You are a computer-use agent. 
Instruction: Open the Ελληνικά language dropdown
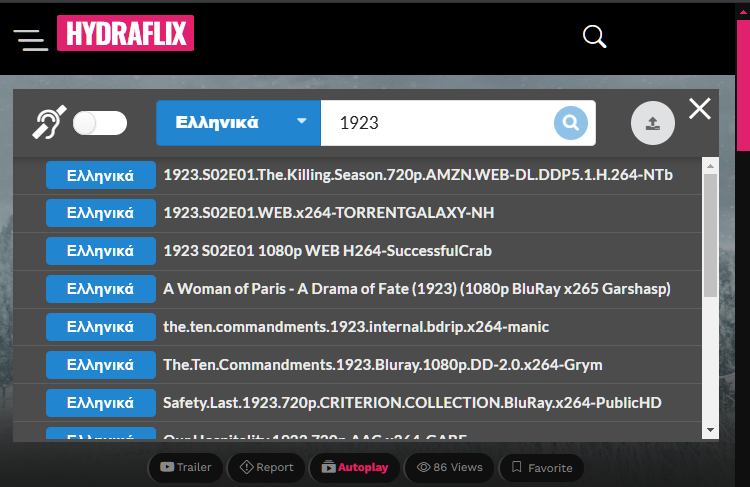point(238,123)
